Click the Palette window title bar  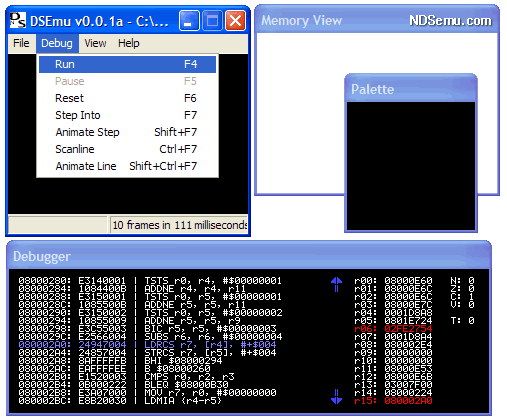[x=411, y=89]
